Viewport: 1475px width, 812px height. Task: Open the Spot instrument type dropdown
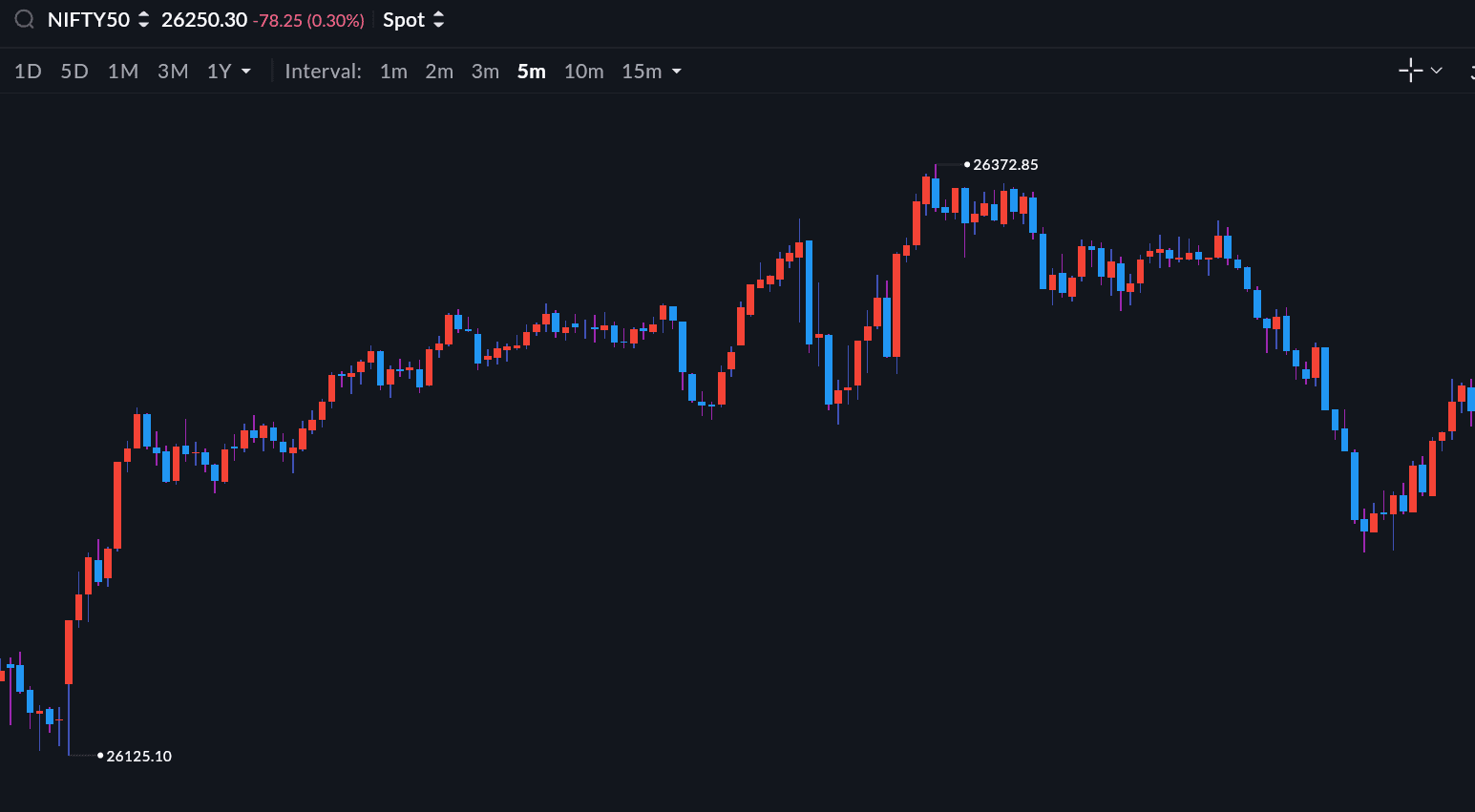click(x=413, y=20)
